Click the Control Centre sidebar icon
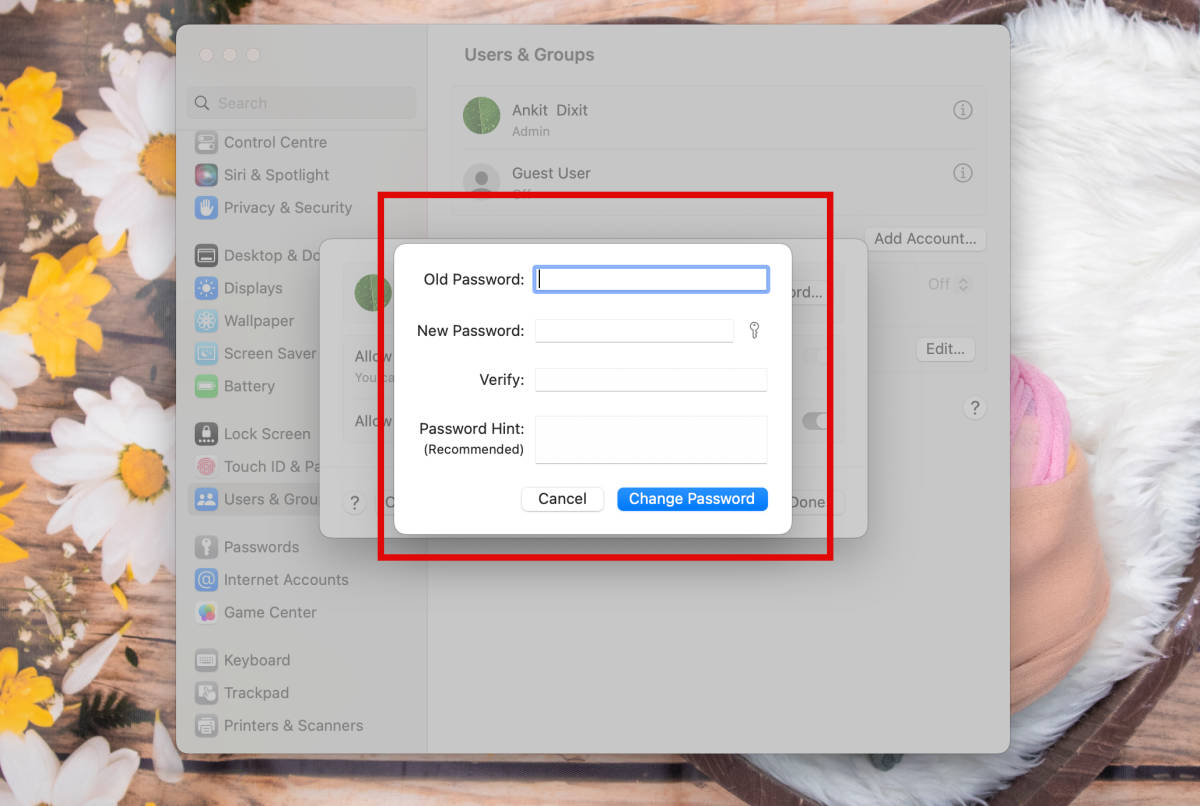This screenshot has width=1200, height=806. [x=206, y=142]
